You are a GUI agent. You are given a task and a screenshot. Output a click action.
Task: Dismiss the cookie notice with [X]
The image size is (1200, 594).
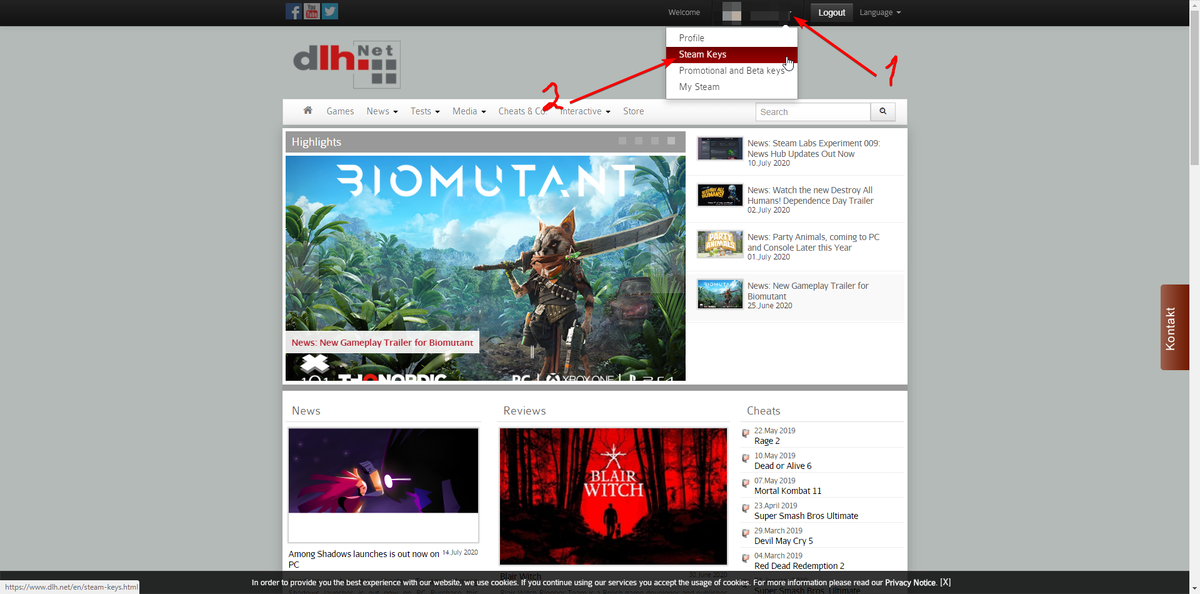(x=945, y=582)
